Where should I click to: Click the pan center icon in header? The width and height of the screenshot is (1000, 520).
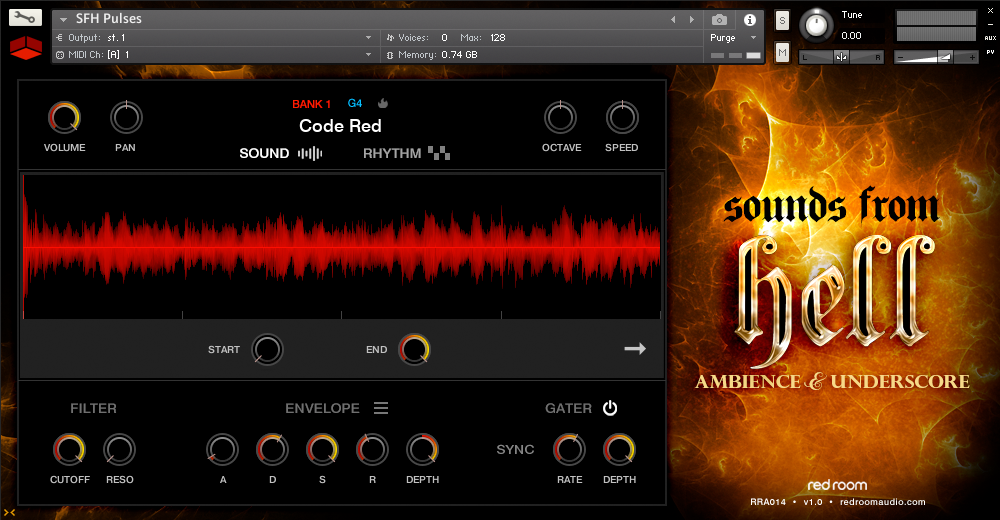coord(841,57)
